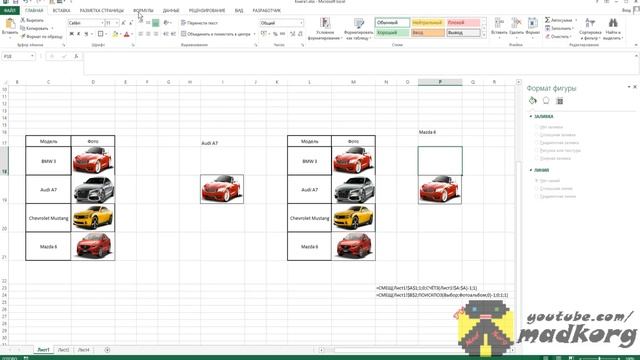This screenshot has width=640, height=360.
Task: Open Effects pentagon tab in Format Shape pane
Action: pos(546,100)
